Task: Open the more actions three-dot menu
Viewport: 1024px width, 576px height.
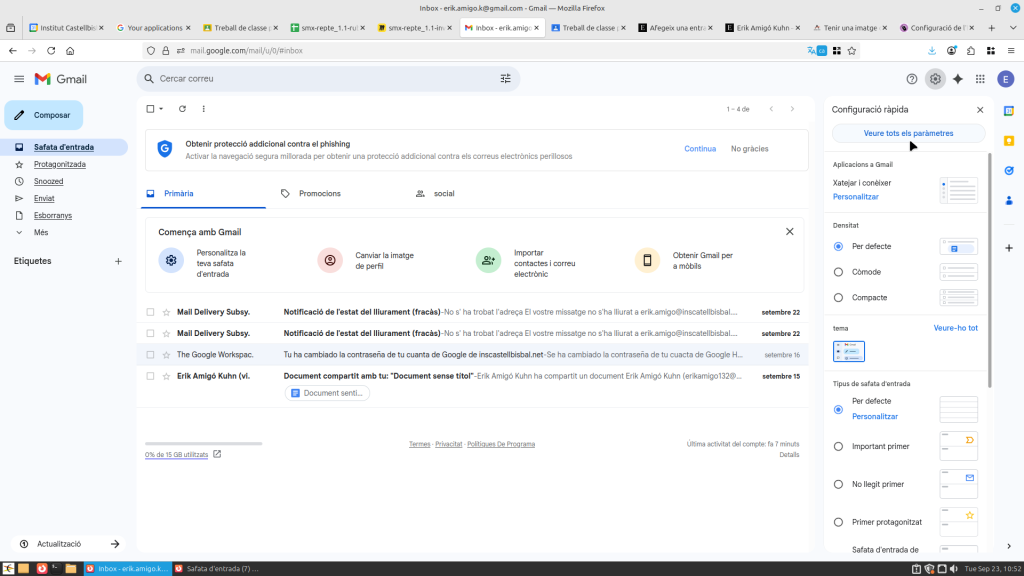Action: pos(204,109)
